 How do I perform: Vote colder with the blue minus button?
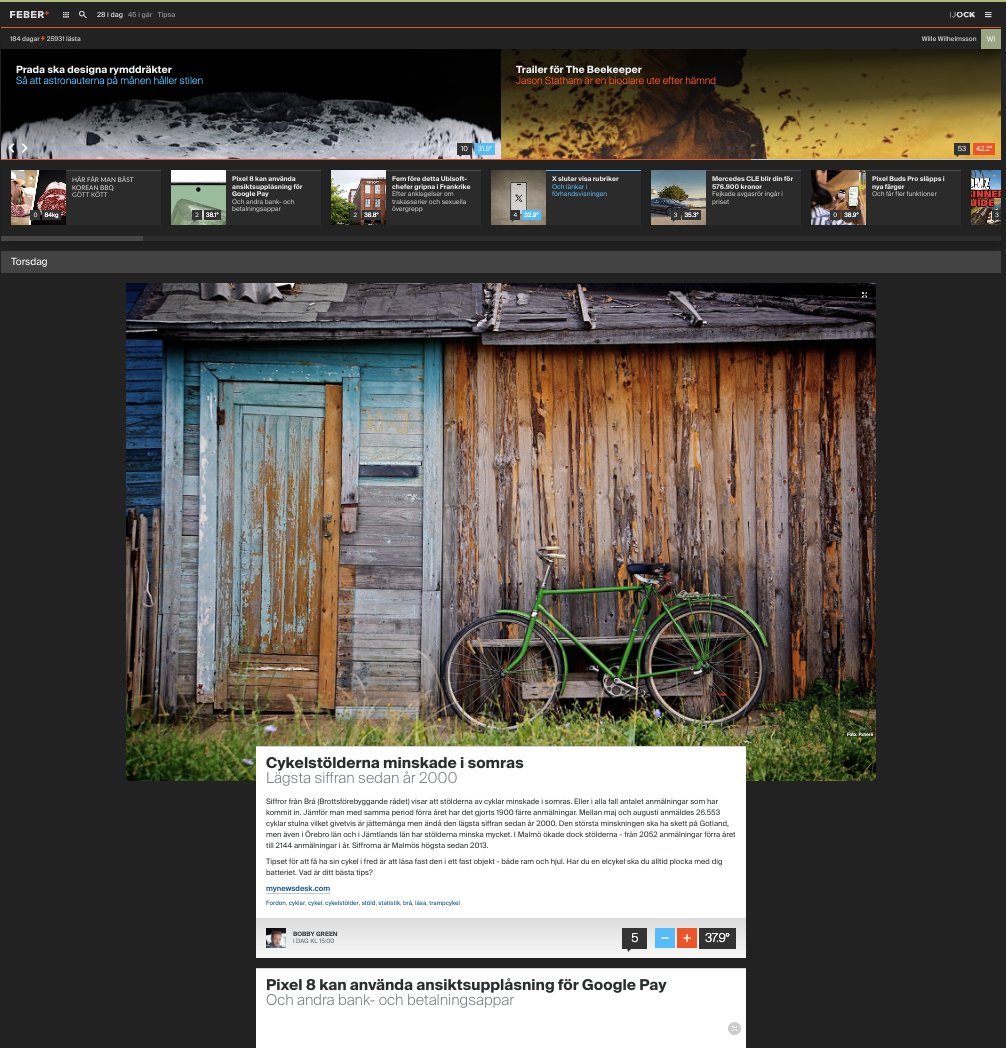(x=664, y=938)
